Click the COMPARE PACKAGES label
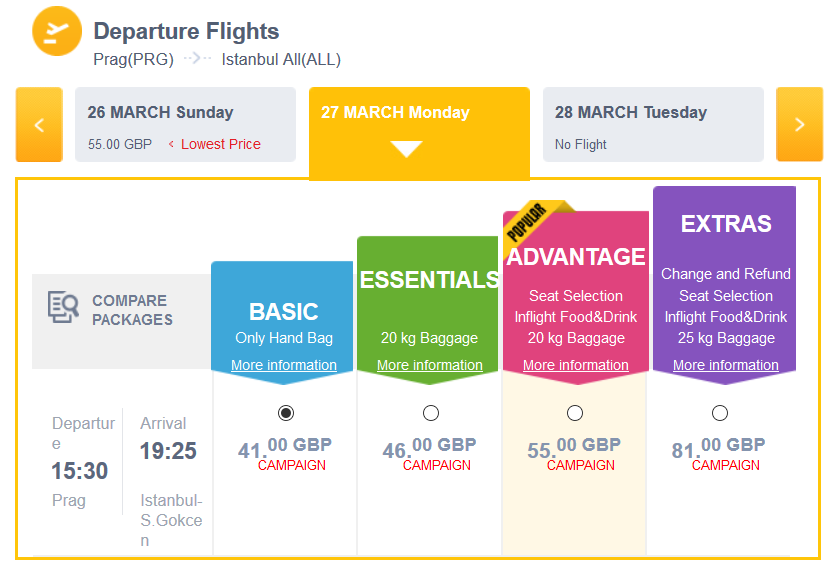This screenshot has height=568, width=834. [132, 310]
